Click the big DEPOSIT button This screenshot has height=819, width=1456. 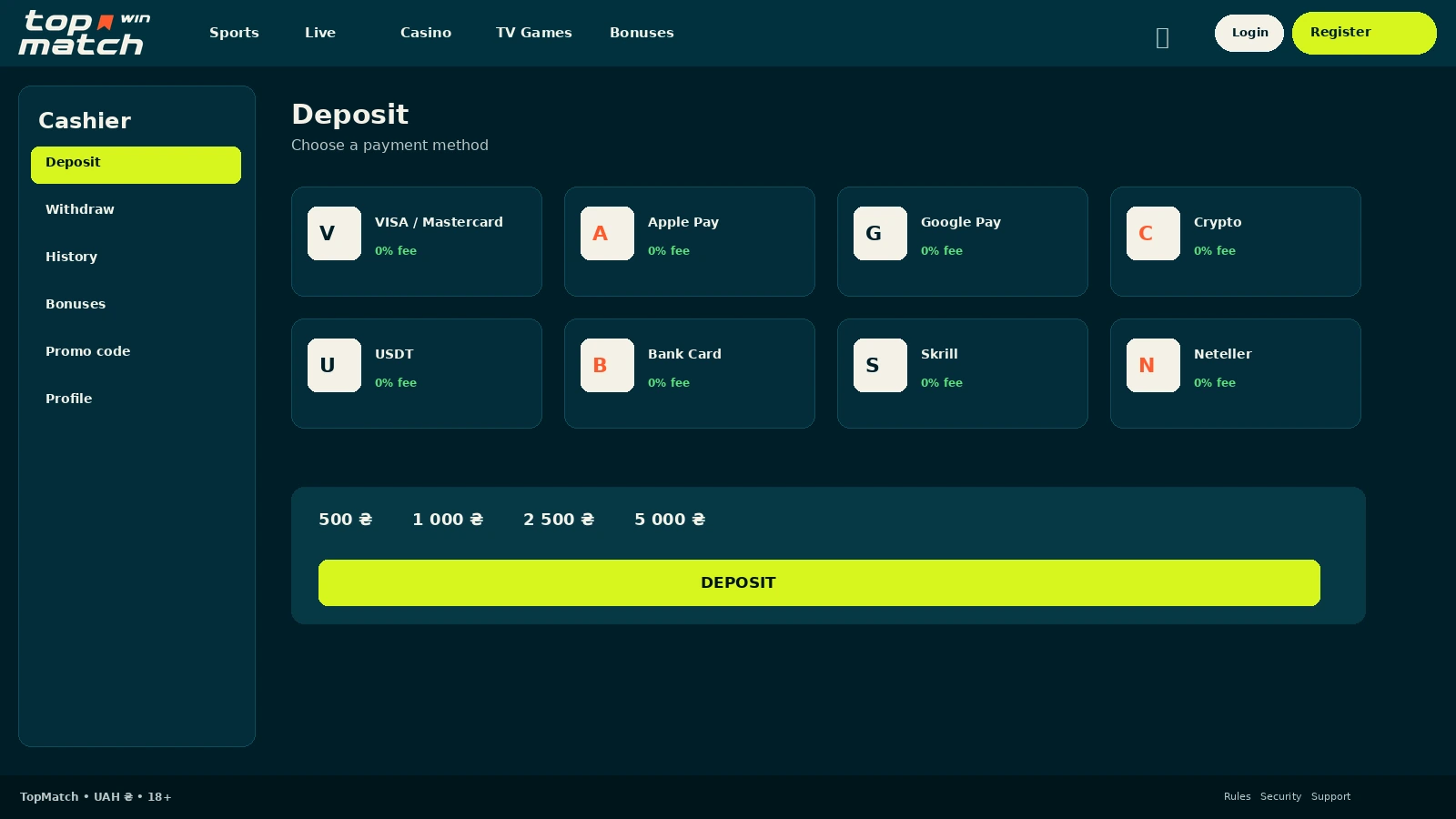point(819,582)
